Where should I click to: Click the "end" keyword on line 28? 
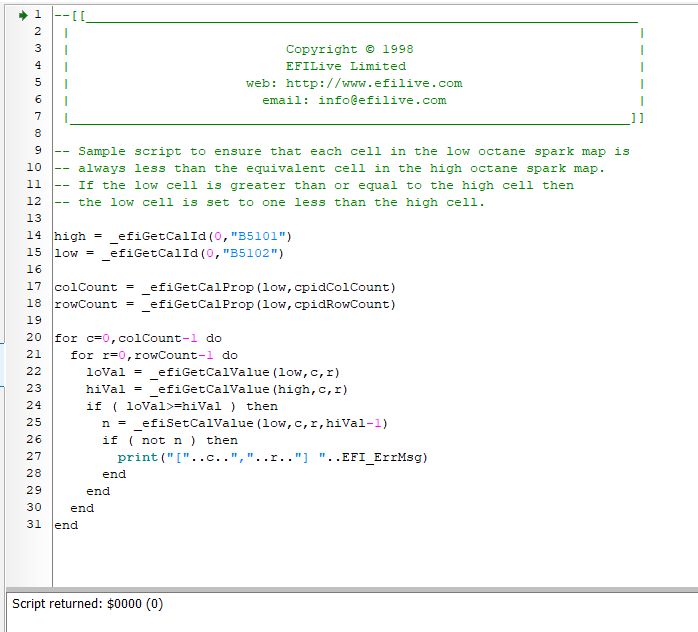[x=114, y=474]
